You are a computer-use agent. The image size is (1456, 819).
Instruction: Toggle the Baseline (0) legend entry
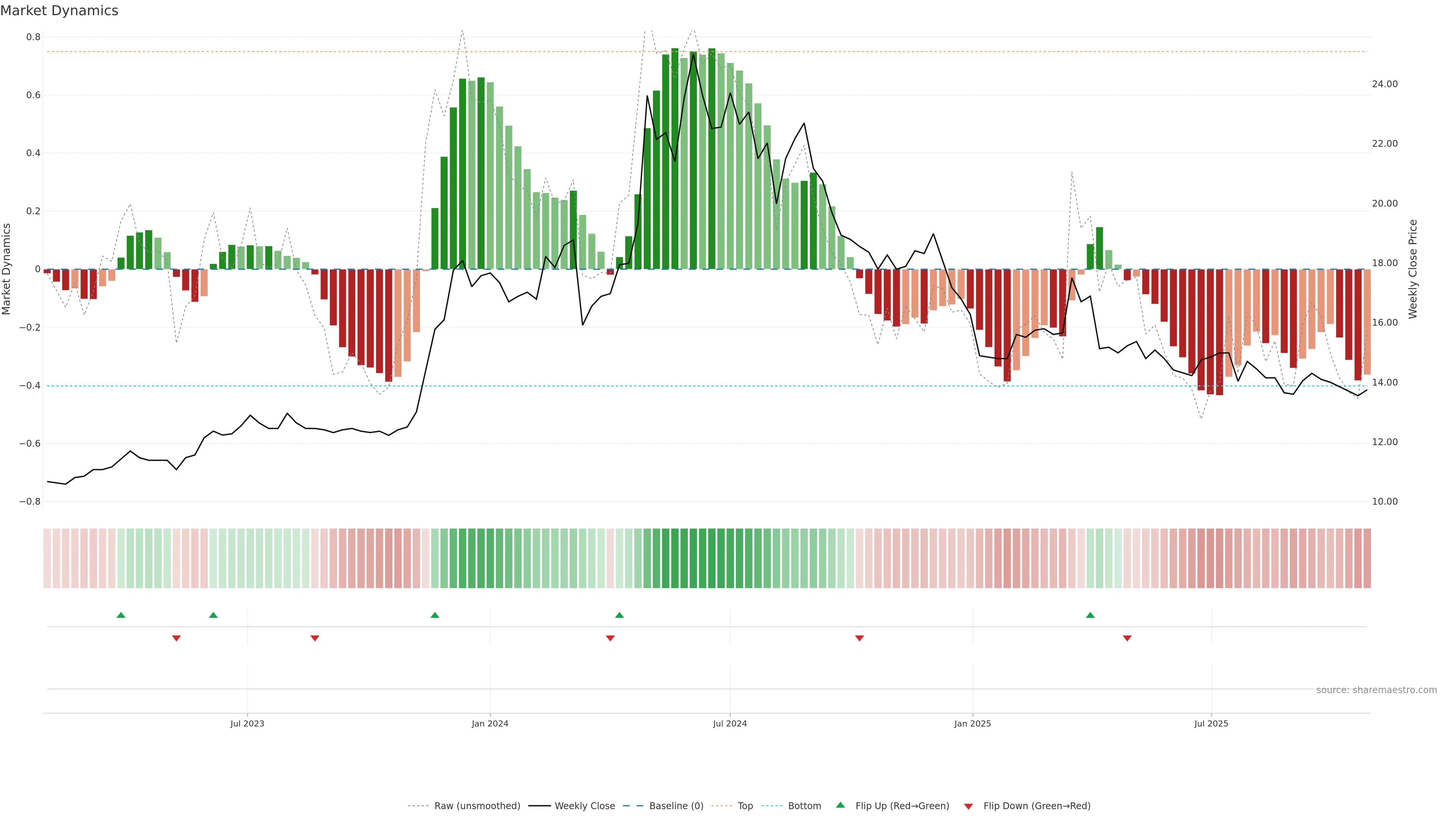click(x=676, y=806)
